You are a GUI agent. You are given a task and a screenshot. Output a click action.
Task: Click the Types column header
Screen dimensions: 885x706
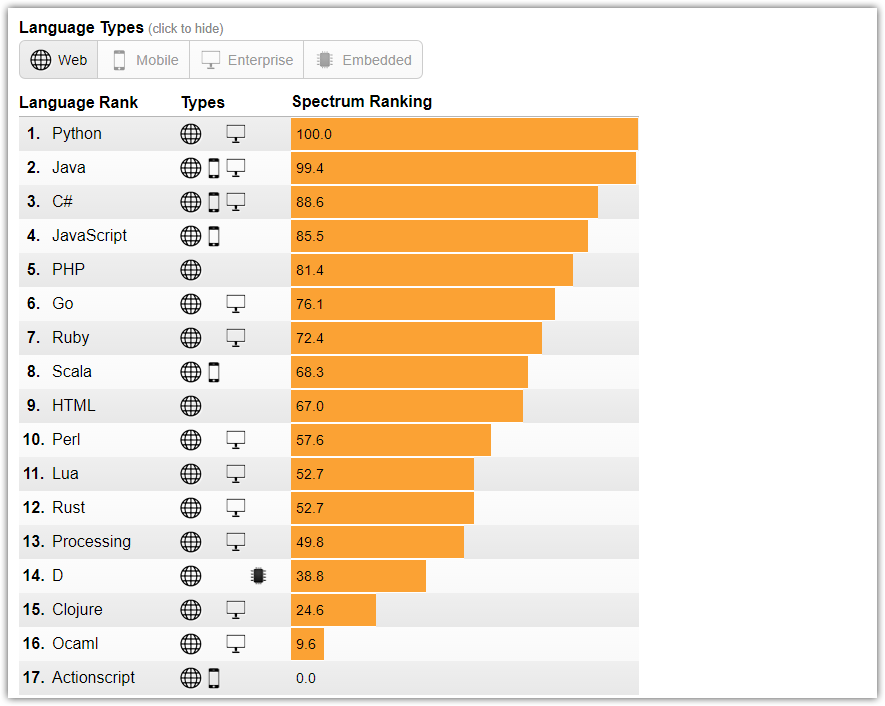(x=203, y=102)
